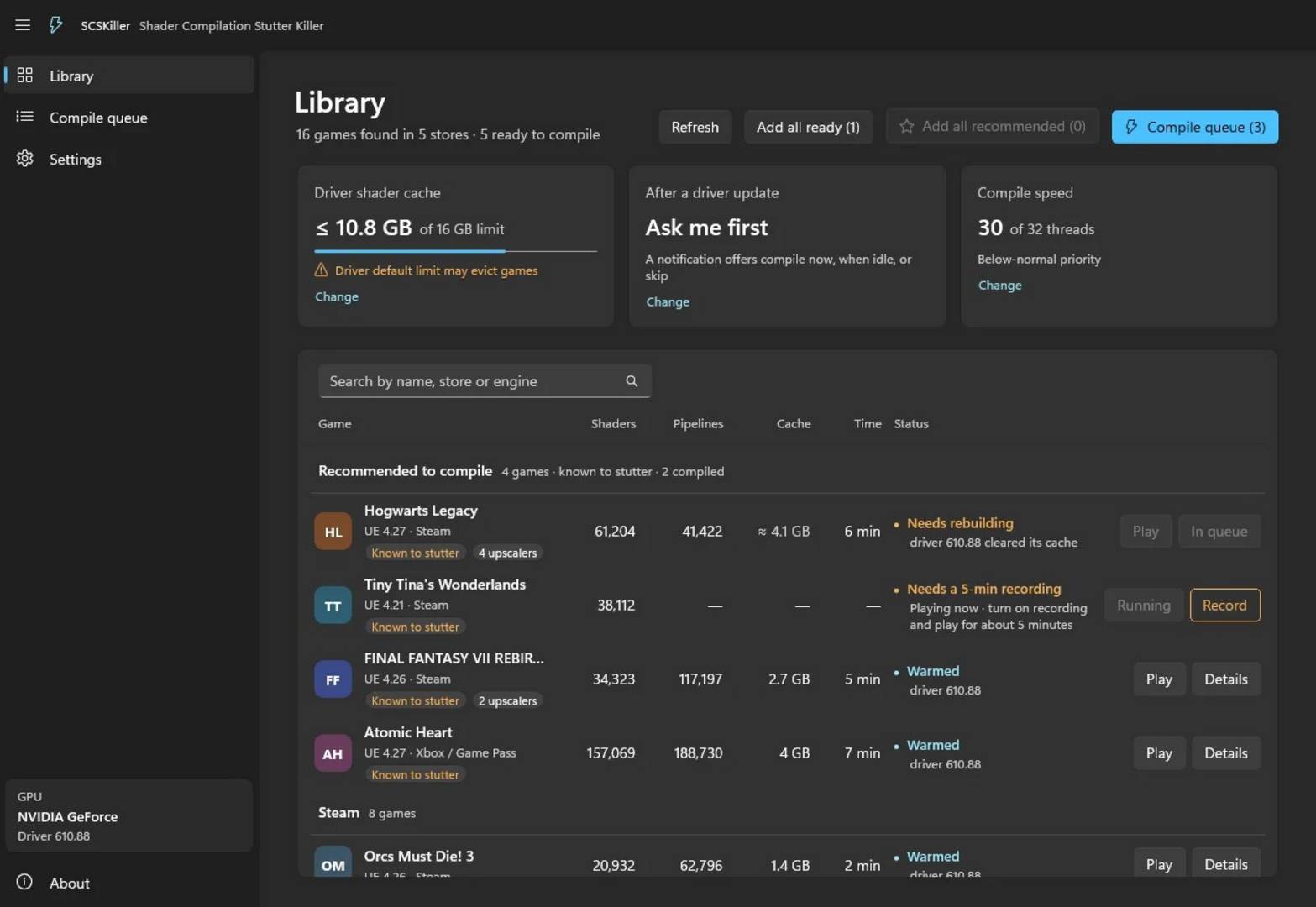Screen dimensions: 1316x907
Task: Click the lightning icon on Compile queue button
Action: pyautogui.click(x=1132, y=127)
